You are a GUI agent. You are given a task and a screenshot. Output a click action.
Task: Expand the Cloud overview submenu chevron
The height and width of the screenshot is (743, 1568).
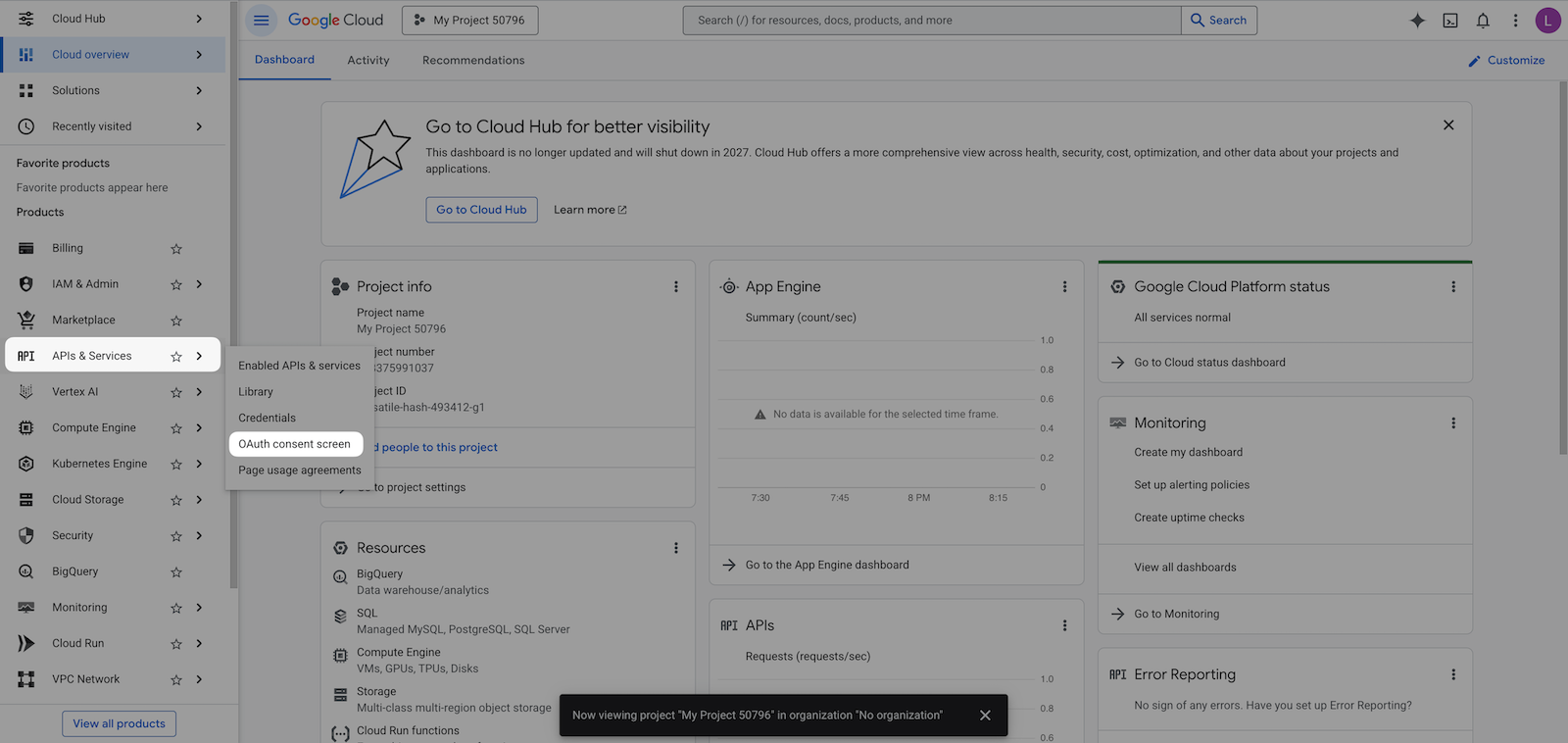(x=199, y=55)
